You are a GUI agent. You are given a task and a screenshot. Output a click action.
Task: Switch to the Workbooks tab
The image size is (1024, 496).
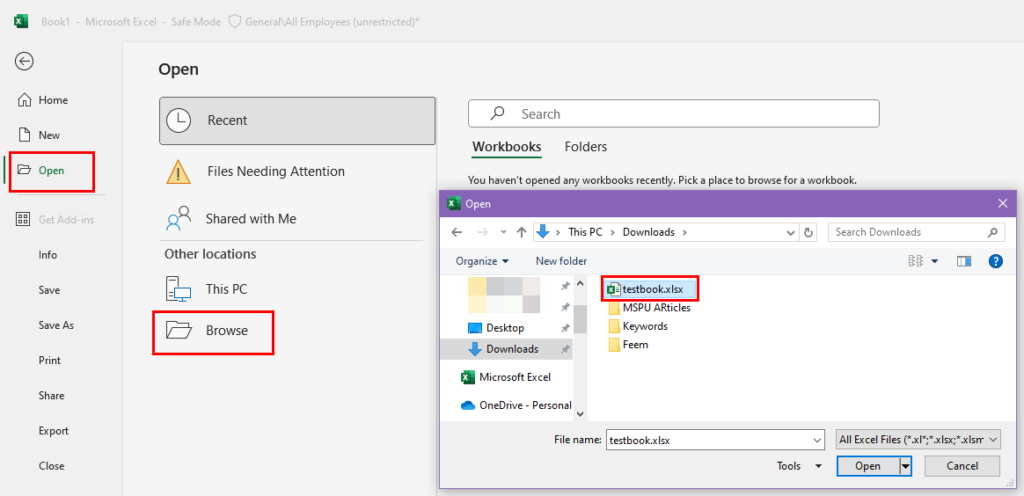click(x=507, y=147)
